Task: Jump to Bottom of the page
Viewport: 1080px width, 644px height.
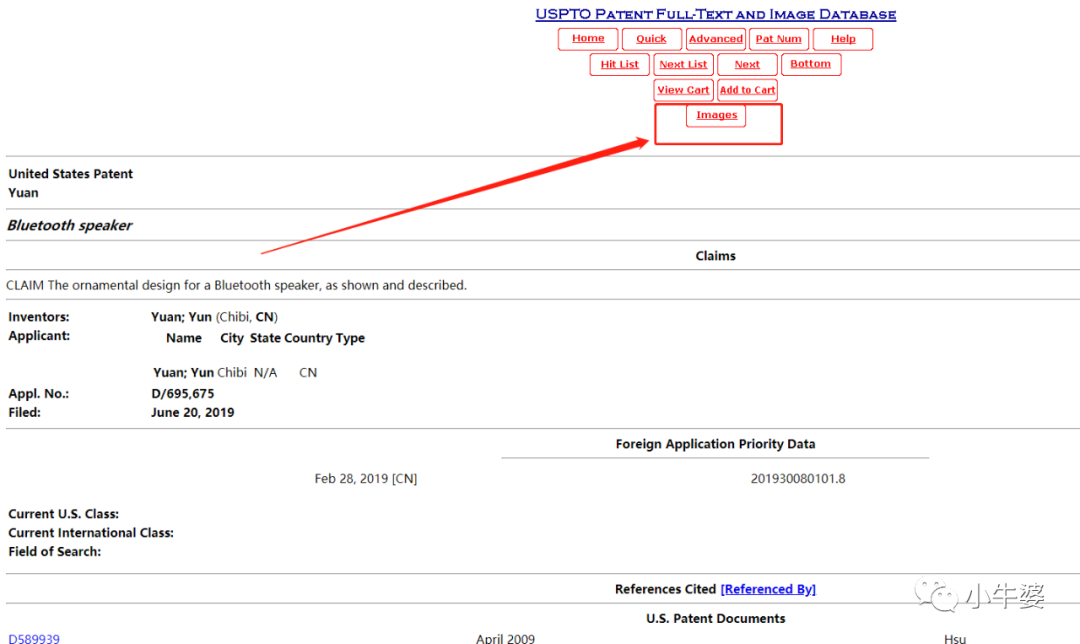Action: tap(810, 64)
